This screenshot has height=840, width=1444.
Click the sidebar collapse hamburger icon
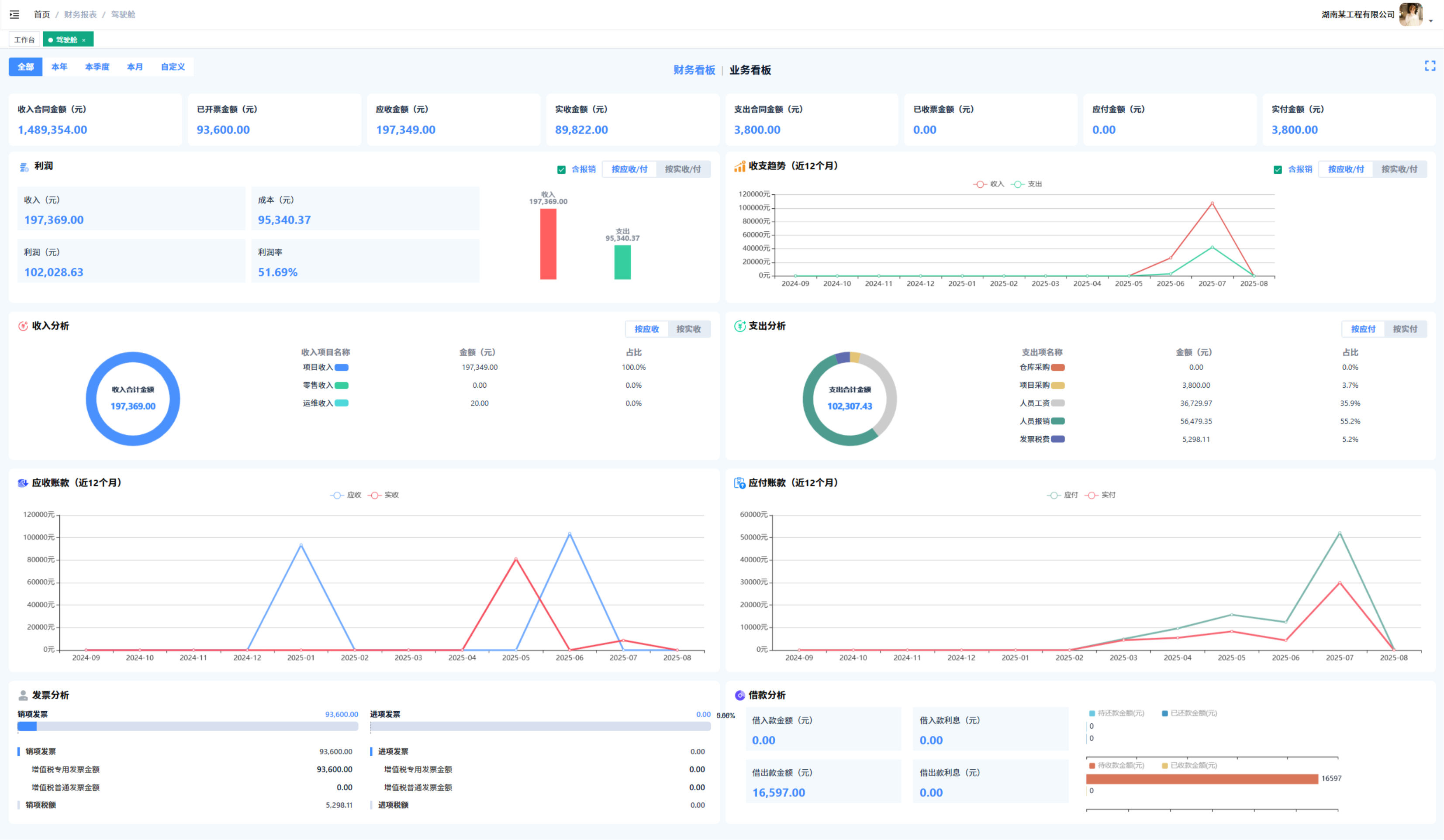pos(14,14)
